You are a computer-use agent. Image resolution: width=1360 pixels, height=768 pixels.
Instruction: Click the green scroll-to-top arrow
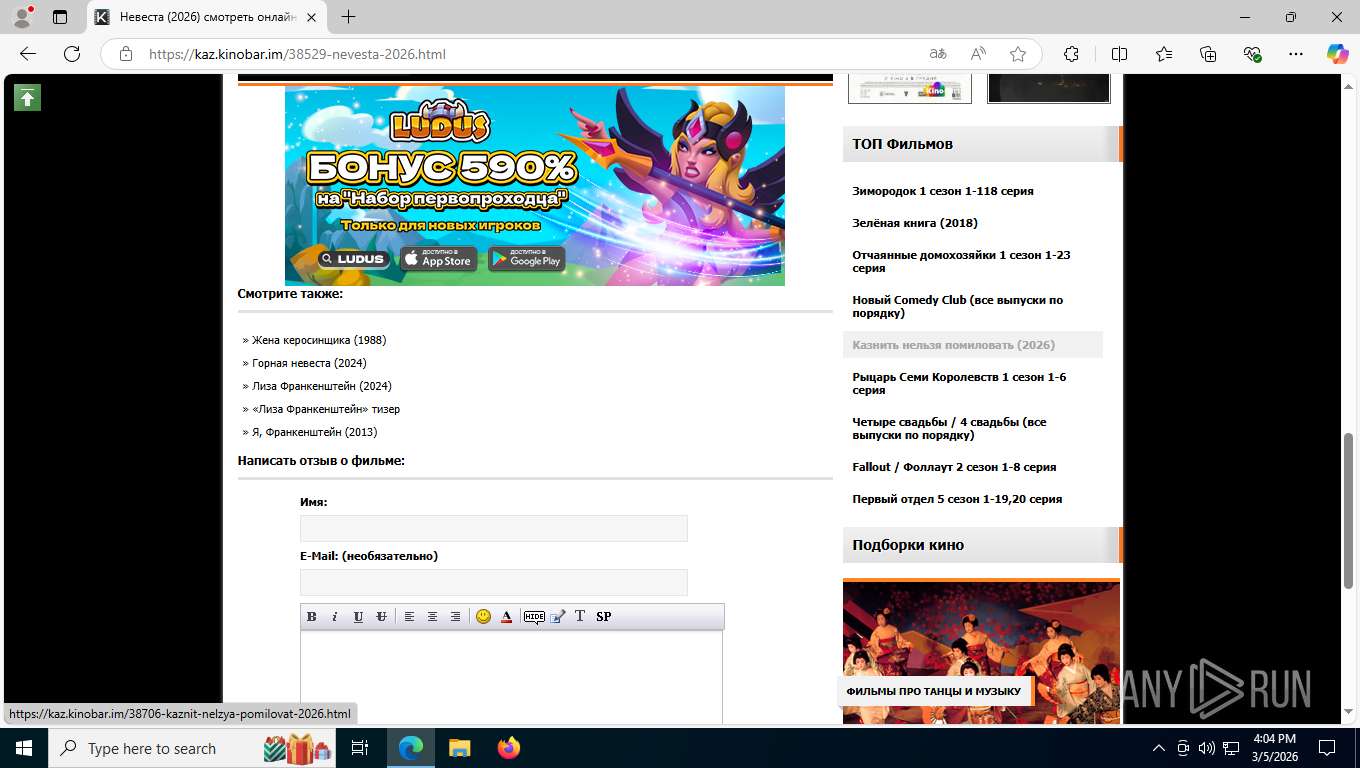27,97
